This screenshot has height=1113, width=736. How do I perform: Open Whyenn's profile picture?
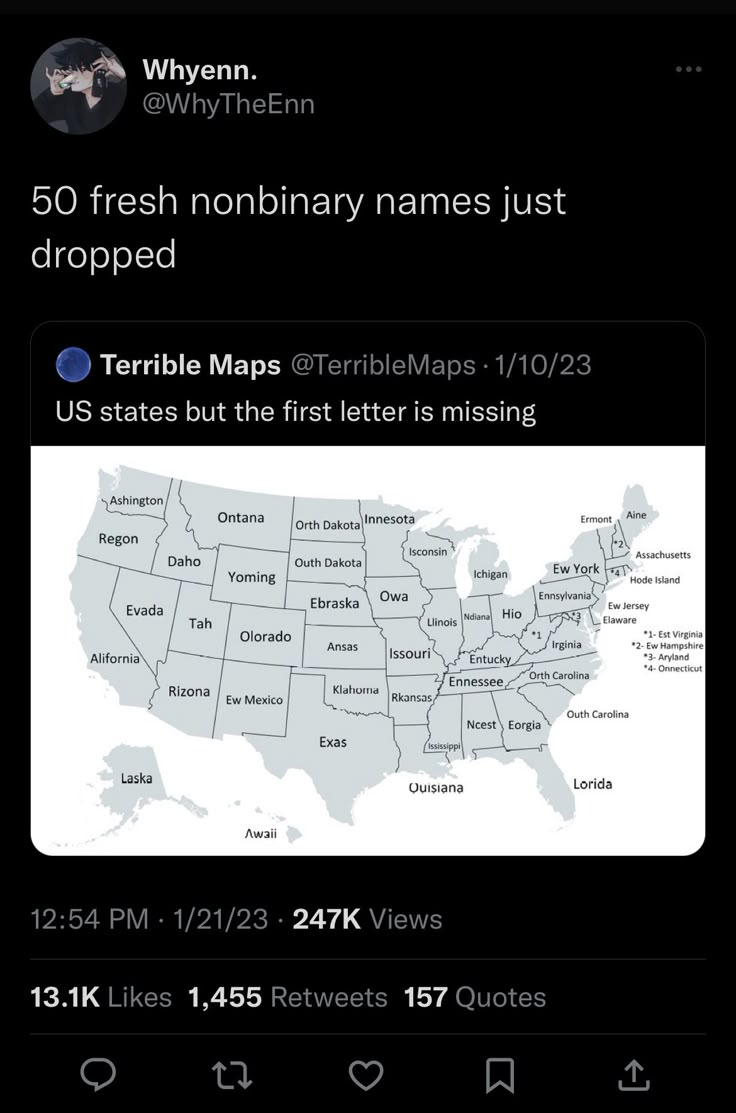point(79,87)
